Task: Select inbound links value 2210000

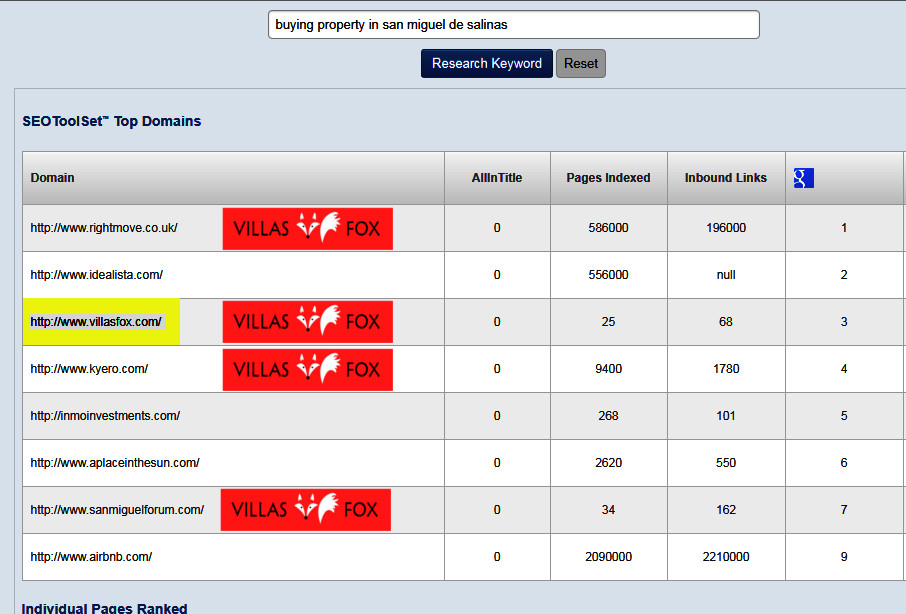Action: 726,557
